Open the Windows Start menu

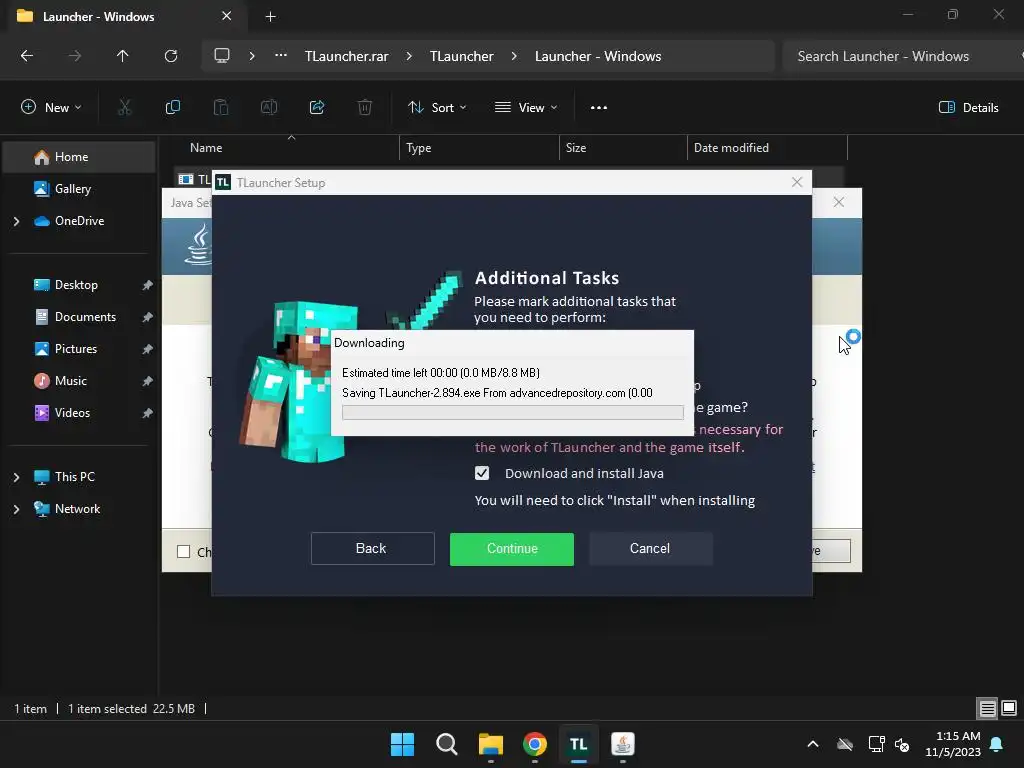[x=402, y=744]
